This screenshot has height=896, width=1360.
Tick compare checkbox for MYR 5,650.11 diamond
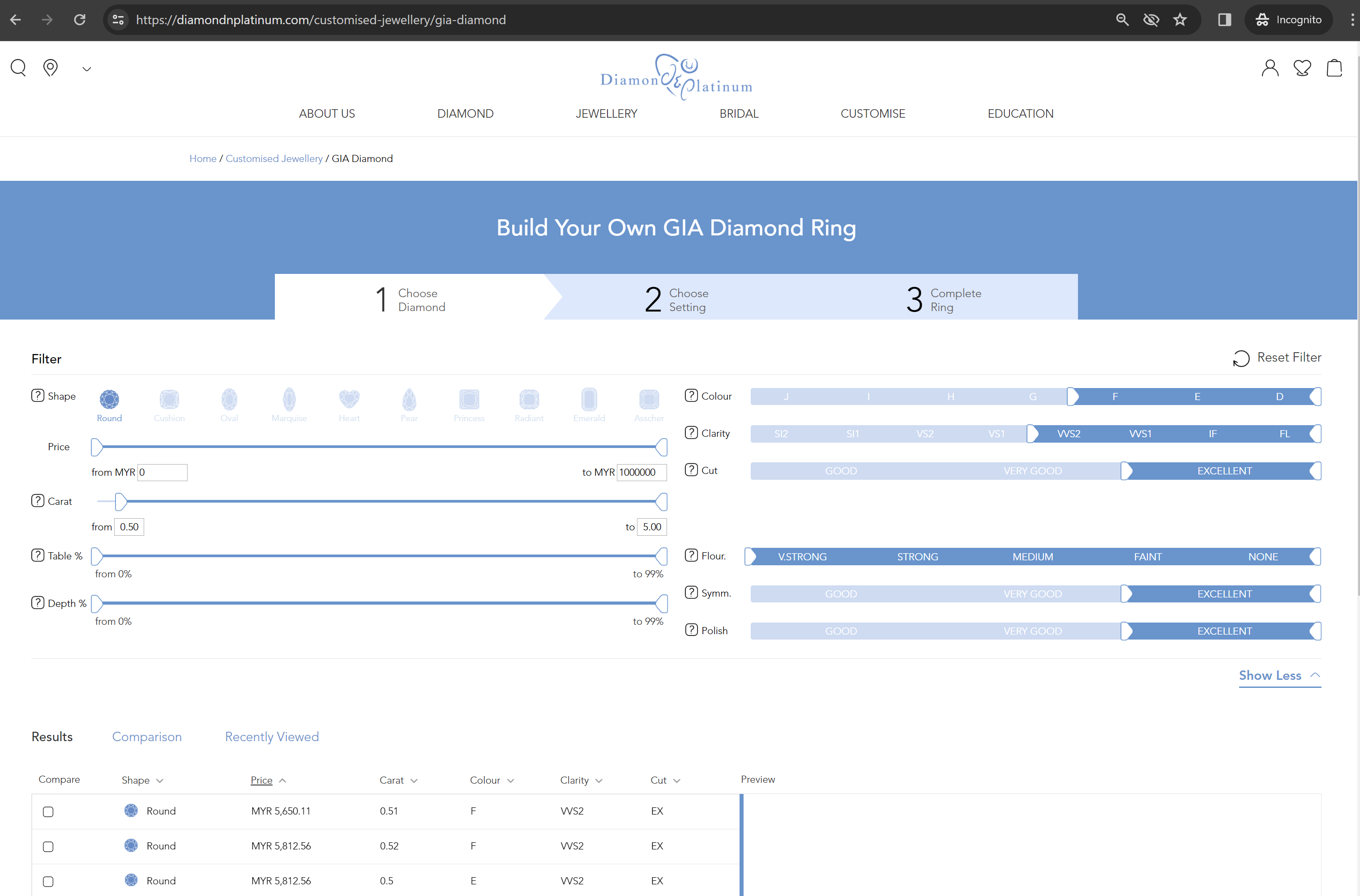[48, 812]
